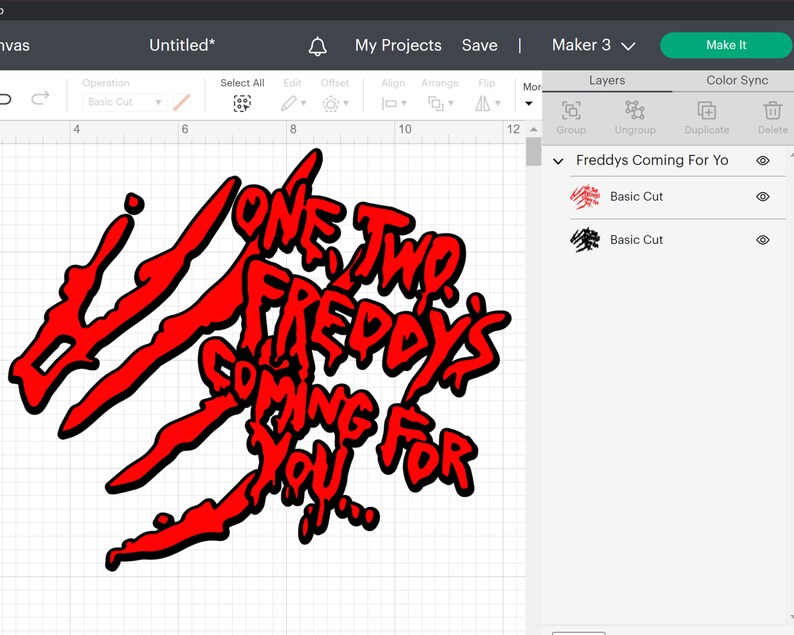Click the operation color swatch
Viewport: 794px width, 635px height.
click(181, 102)
